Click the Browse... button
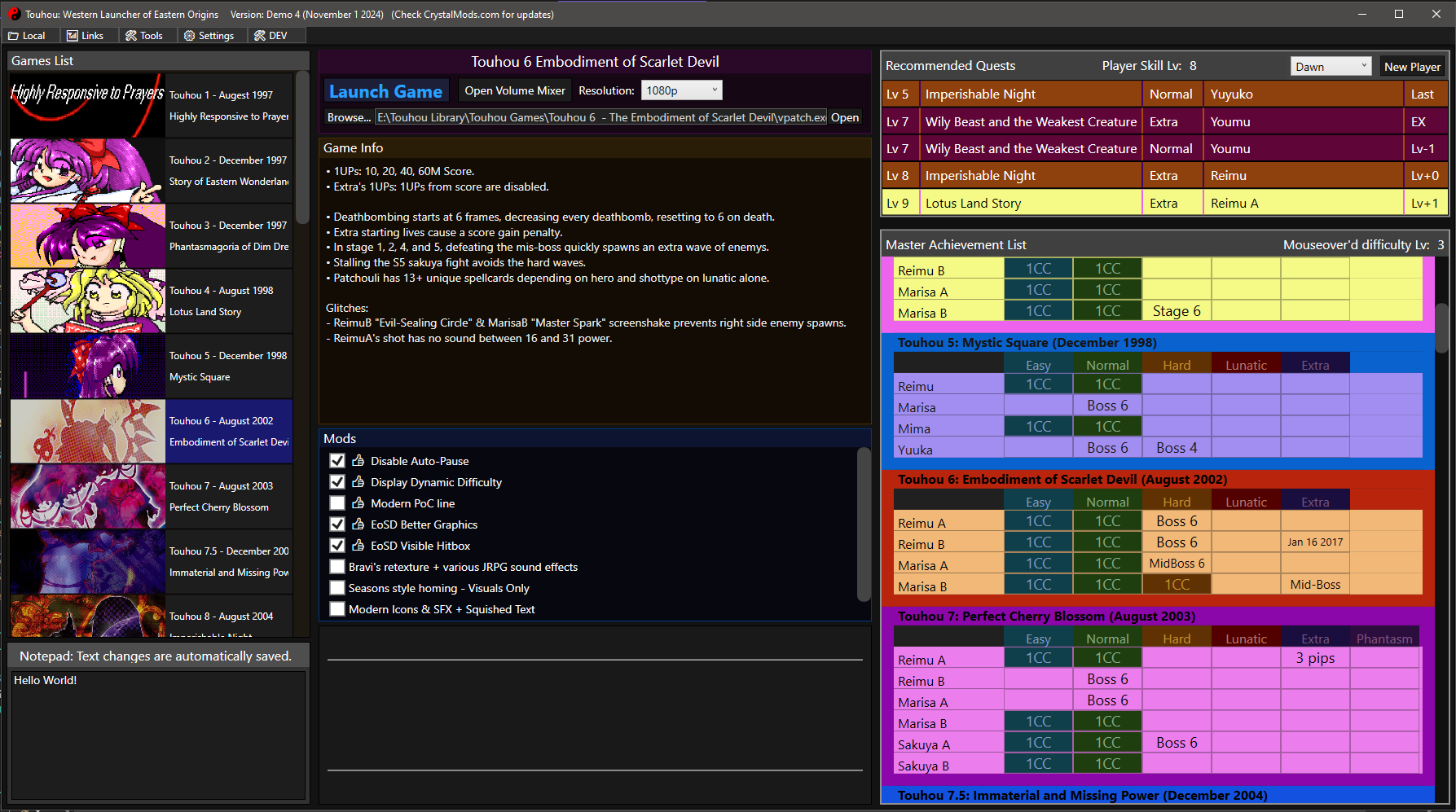The image size is (1456, 812). coord(349,117)
